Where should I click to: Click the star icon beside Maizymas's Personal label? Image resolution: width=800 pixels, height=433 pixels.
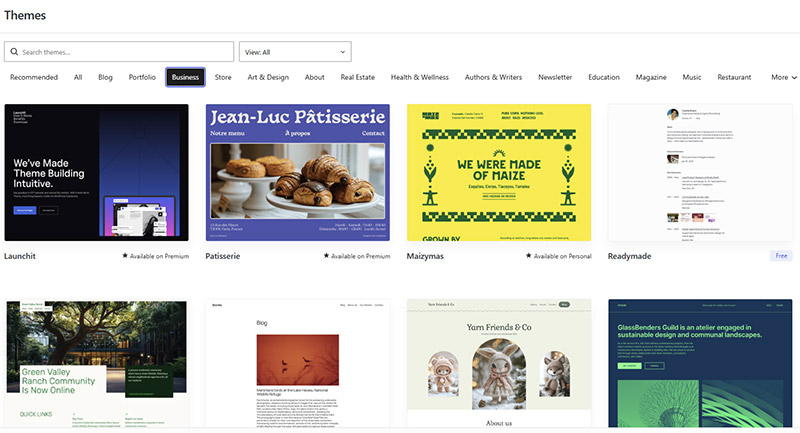(x=529, y=256)
